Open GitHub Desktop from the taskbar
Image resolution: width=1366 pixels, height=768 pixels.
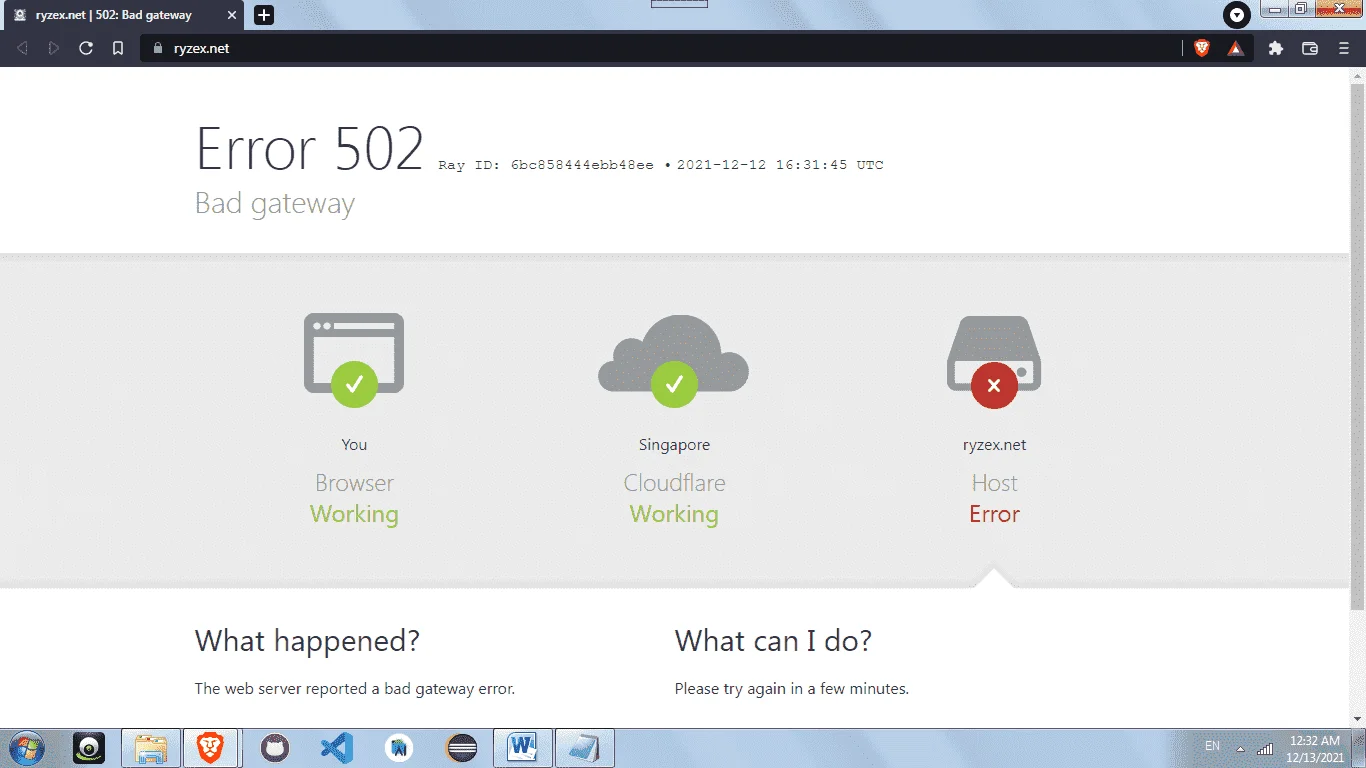[274, 748]
